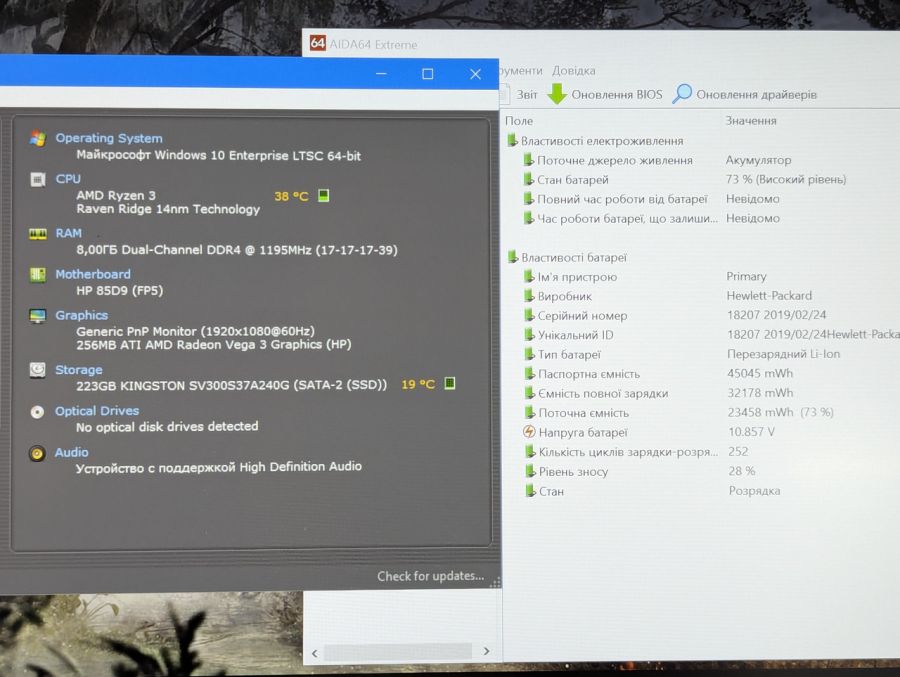Click the magnifier driver update icon
This screenshot has height=677, width=900.
tap(682, 94)
